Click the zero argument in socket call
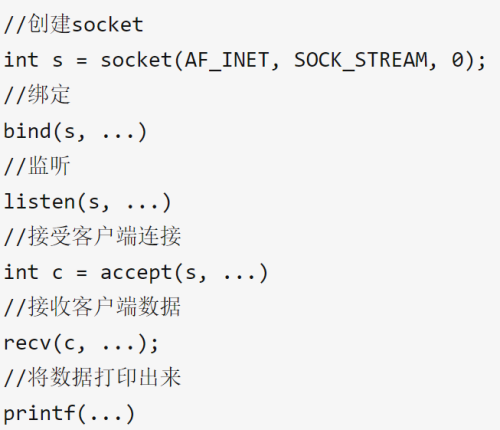This screenshot has height=430, width=500. pyautogui.click(x=458, y=60)
